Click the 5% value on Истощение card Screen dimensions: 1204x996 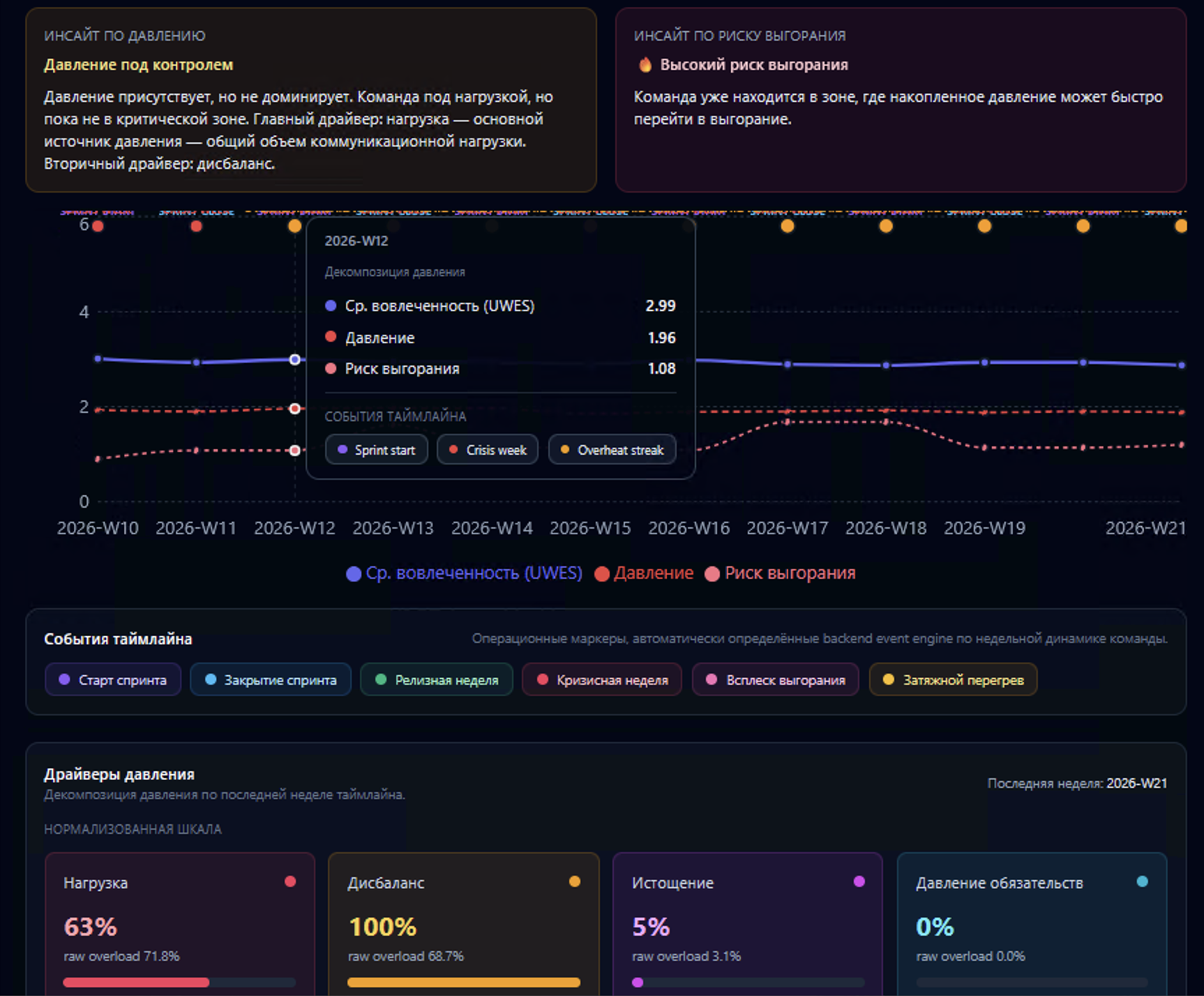651,927
